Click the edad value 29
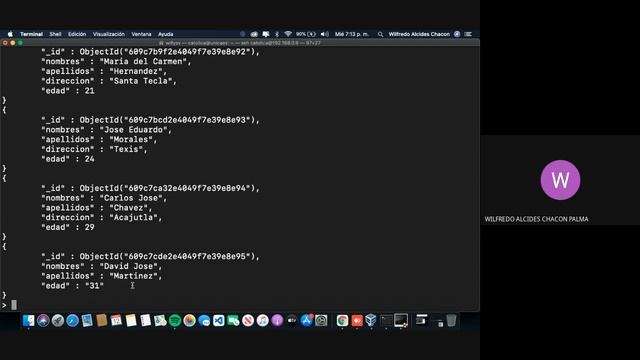This screenshot has width=640, height=360. [x=89, y=227]
